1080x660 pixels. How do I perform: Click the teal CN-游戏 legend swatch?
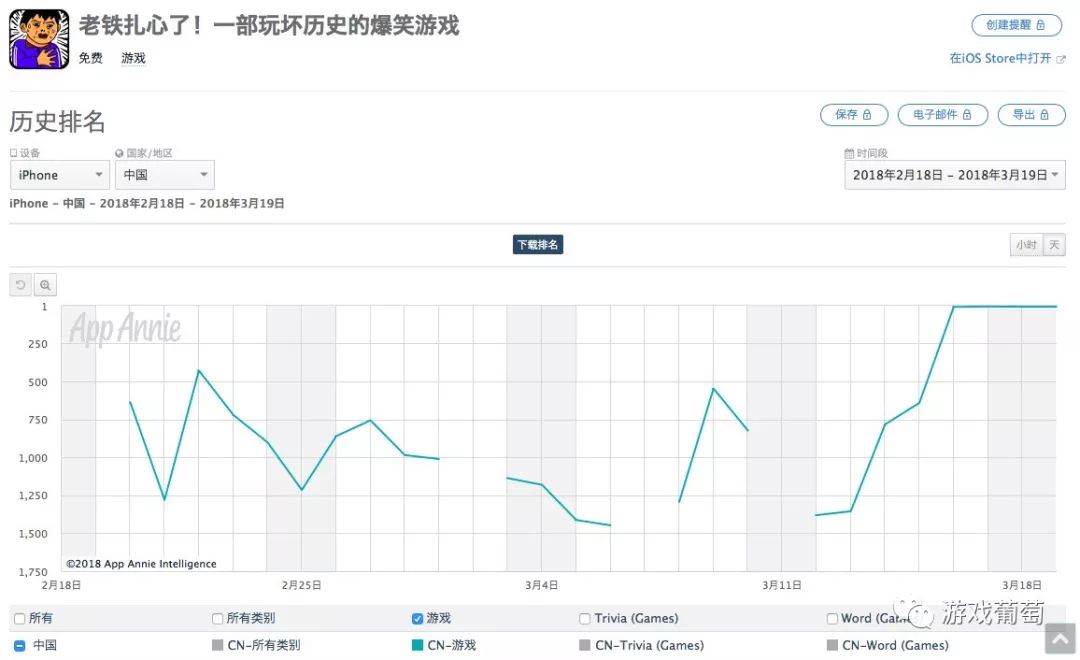(x=418, y=645)
